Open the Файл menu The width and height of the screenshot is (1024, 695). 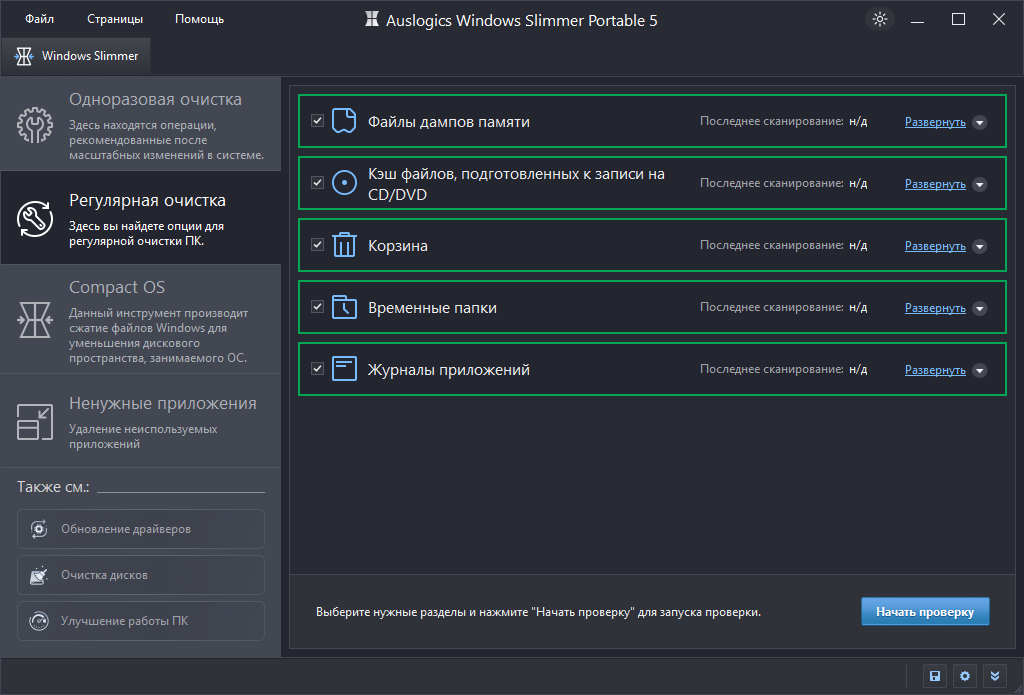(x=40, y=19)
